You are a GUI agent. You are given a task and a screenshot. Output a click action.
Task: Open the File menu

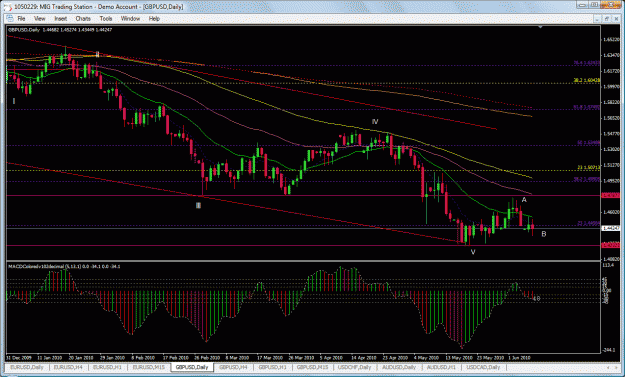[x=21, y=19]
